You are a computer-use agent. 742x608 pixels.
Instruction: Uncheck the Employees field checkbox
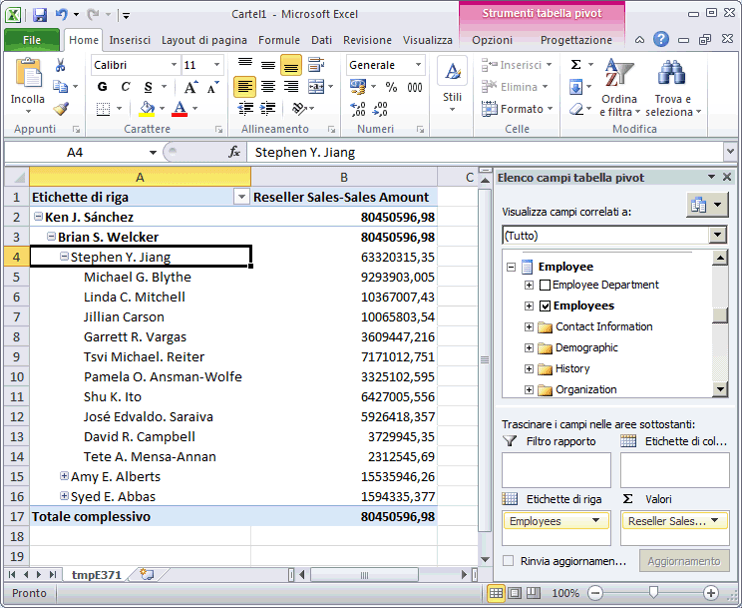tap(545, 306)
